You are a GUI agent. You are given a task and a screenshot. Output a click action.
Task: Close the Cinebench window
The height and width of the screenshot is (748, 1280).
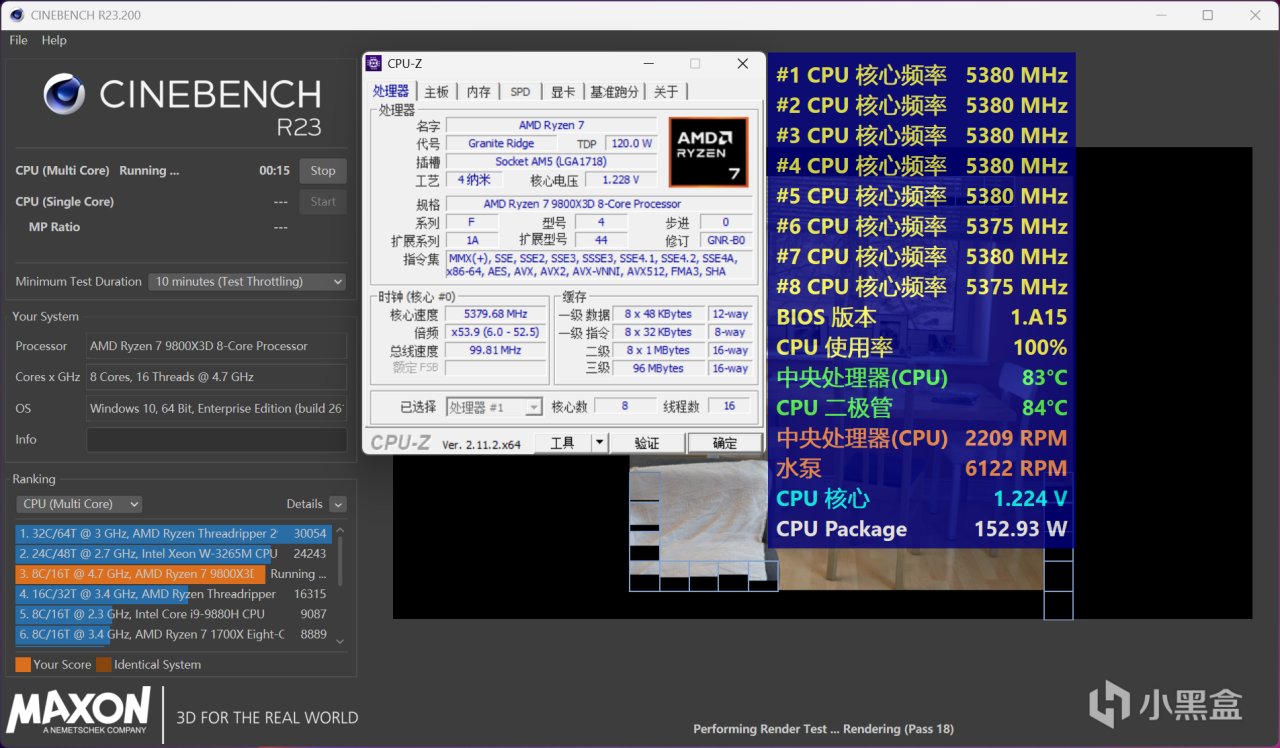click(x=1255, y=15)
